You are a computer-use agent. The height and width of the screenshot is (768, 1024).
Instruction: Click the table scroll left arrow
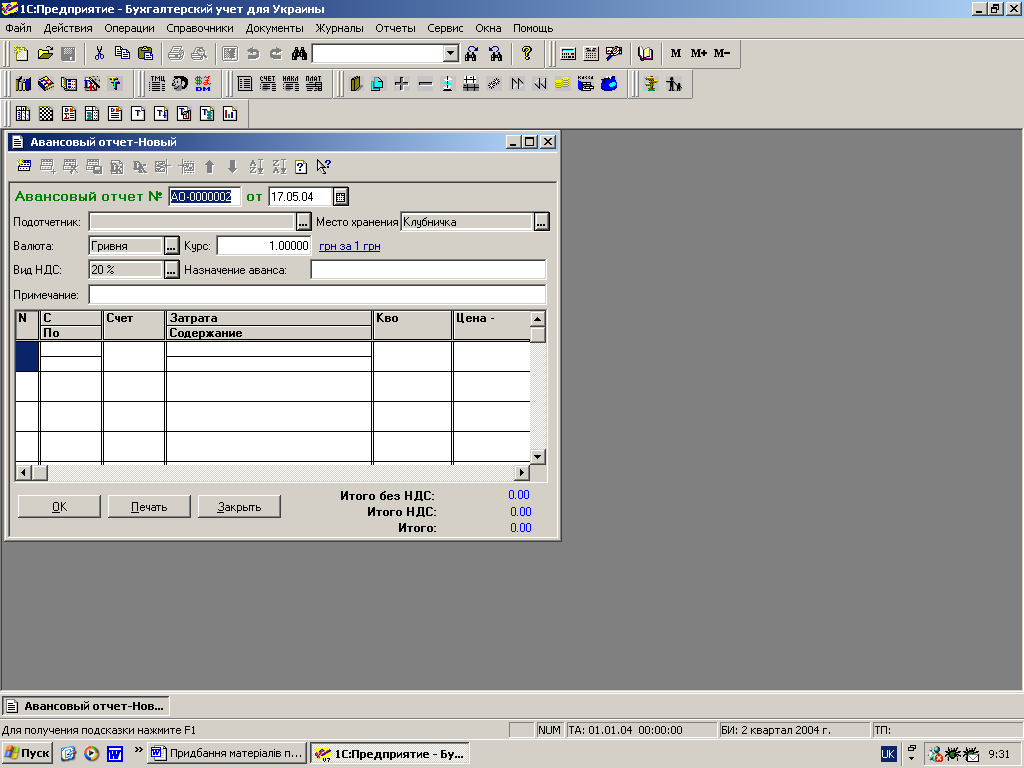pyautogui.click(x=24, y=472)
